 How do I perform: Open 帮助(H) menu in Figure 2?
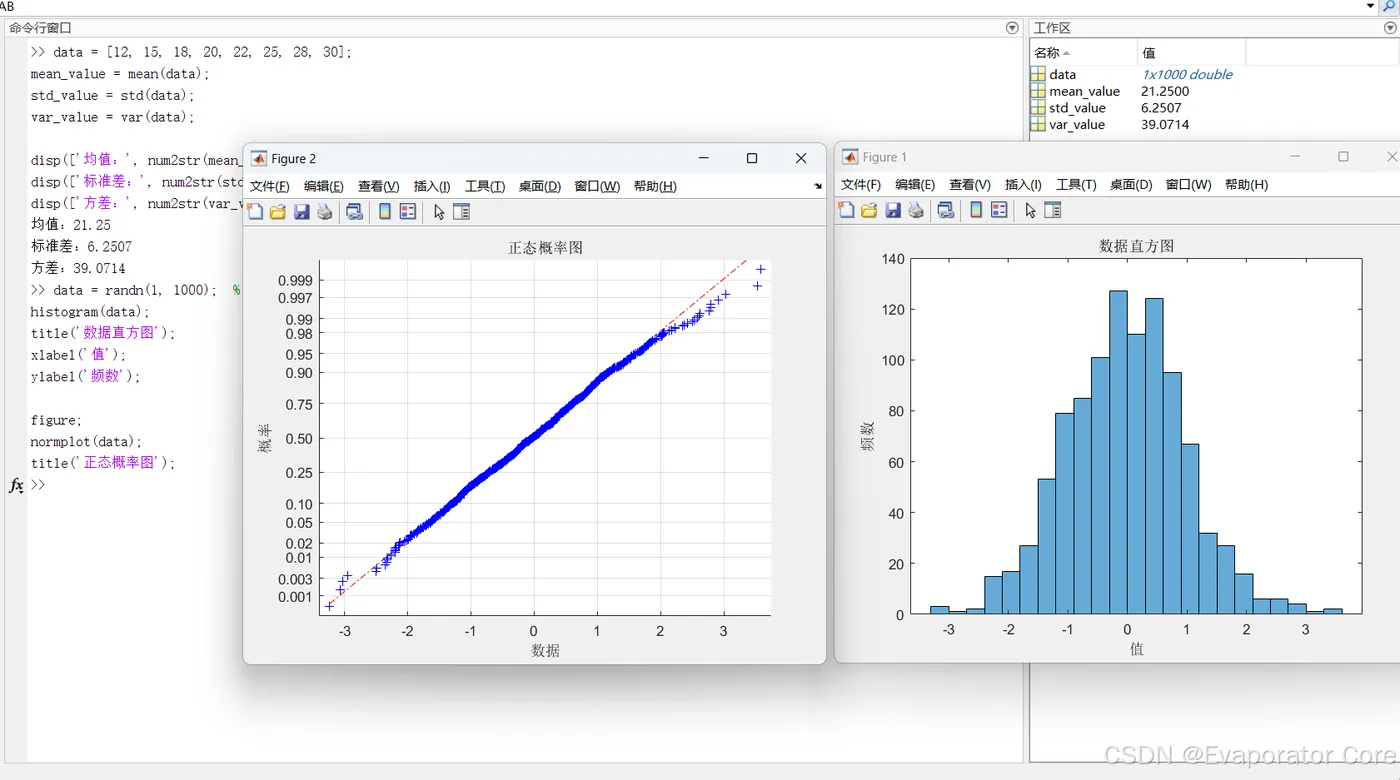click(655, 187)
